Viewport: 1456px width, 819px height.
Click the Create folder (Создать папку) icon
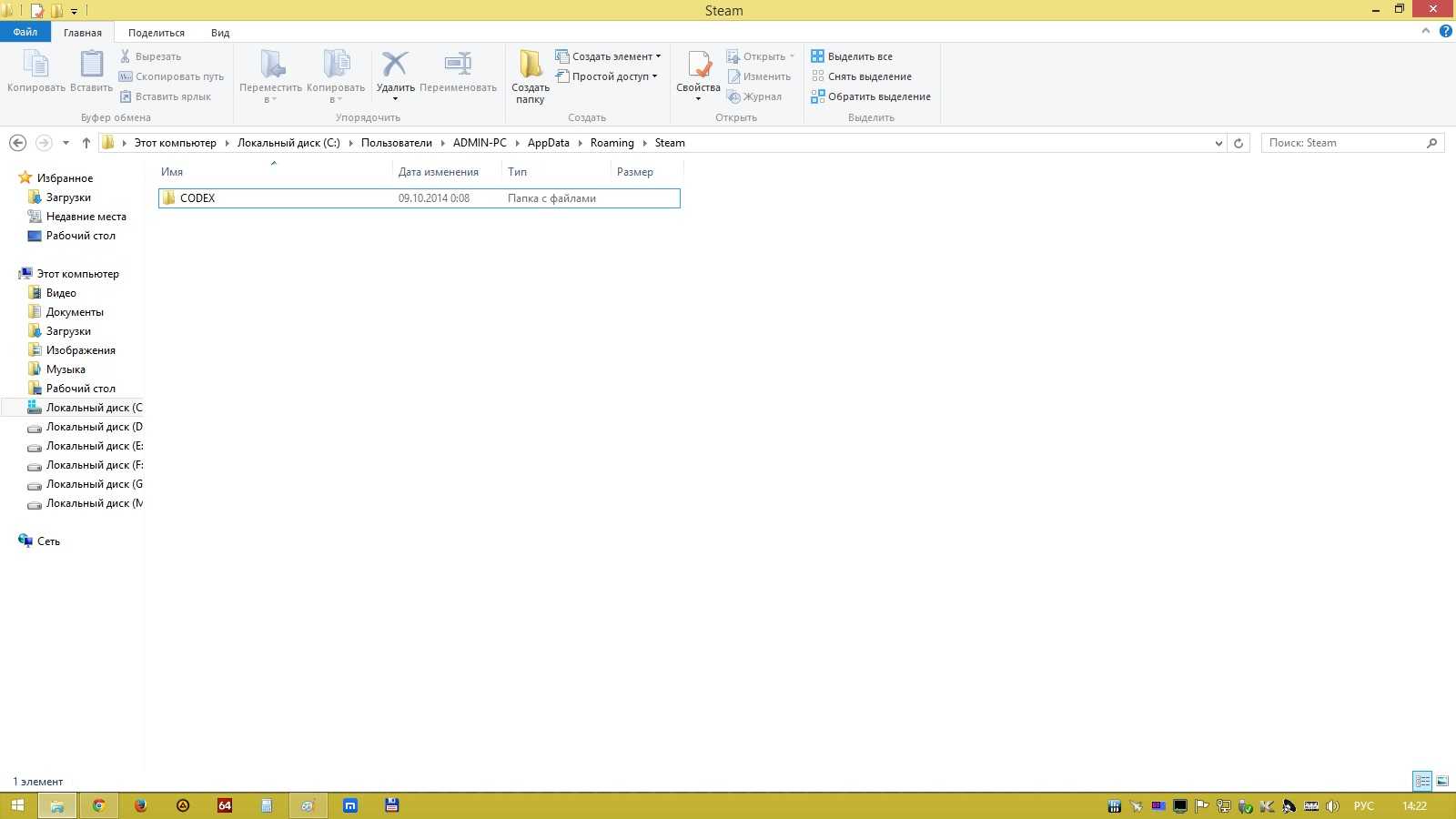531,66
